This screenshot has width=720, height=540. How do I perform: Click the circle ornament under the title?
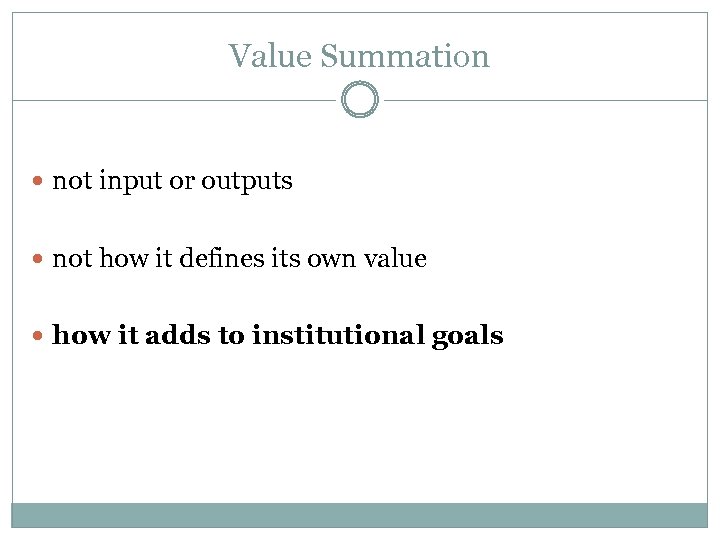coord(360,100)
